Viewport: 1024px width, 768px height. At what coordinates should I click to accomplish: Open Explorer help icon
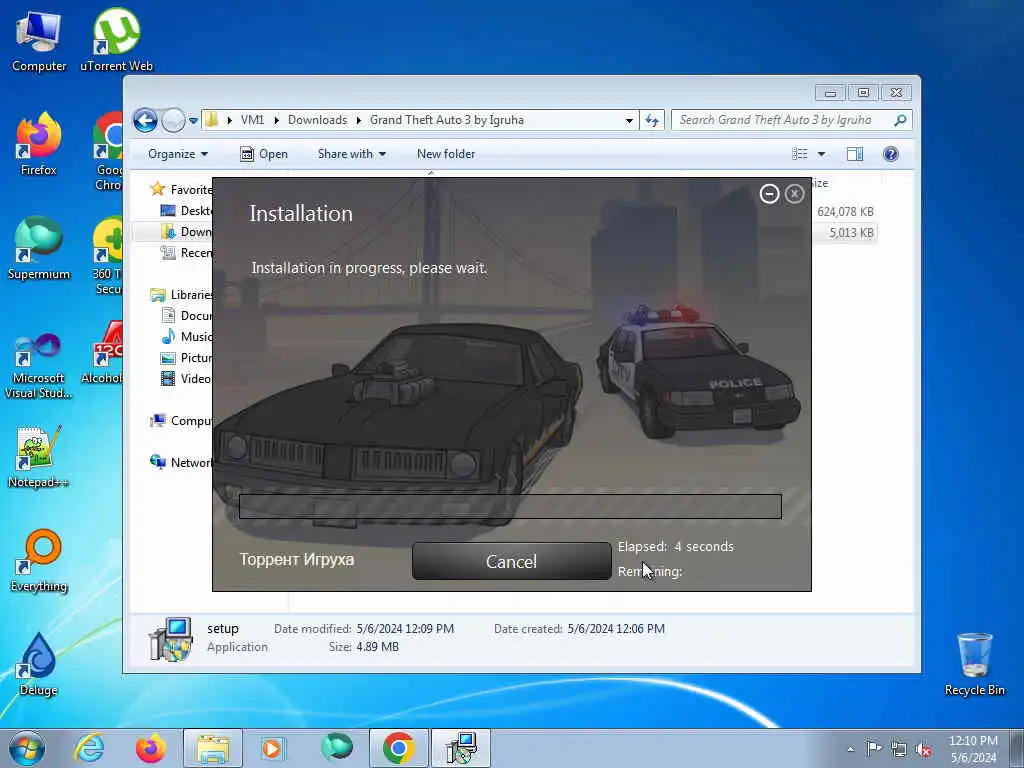[891, 154]
